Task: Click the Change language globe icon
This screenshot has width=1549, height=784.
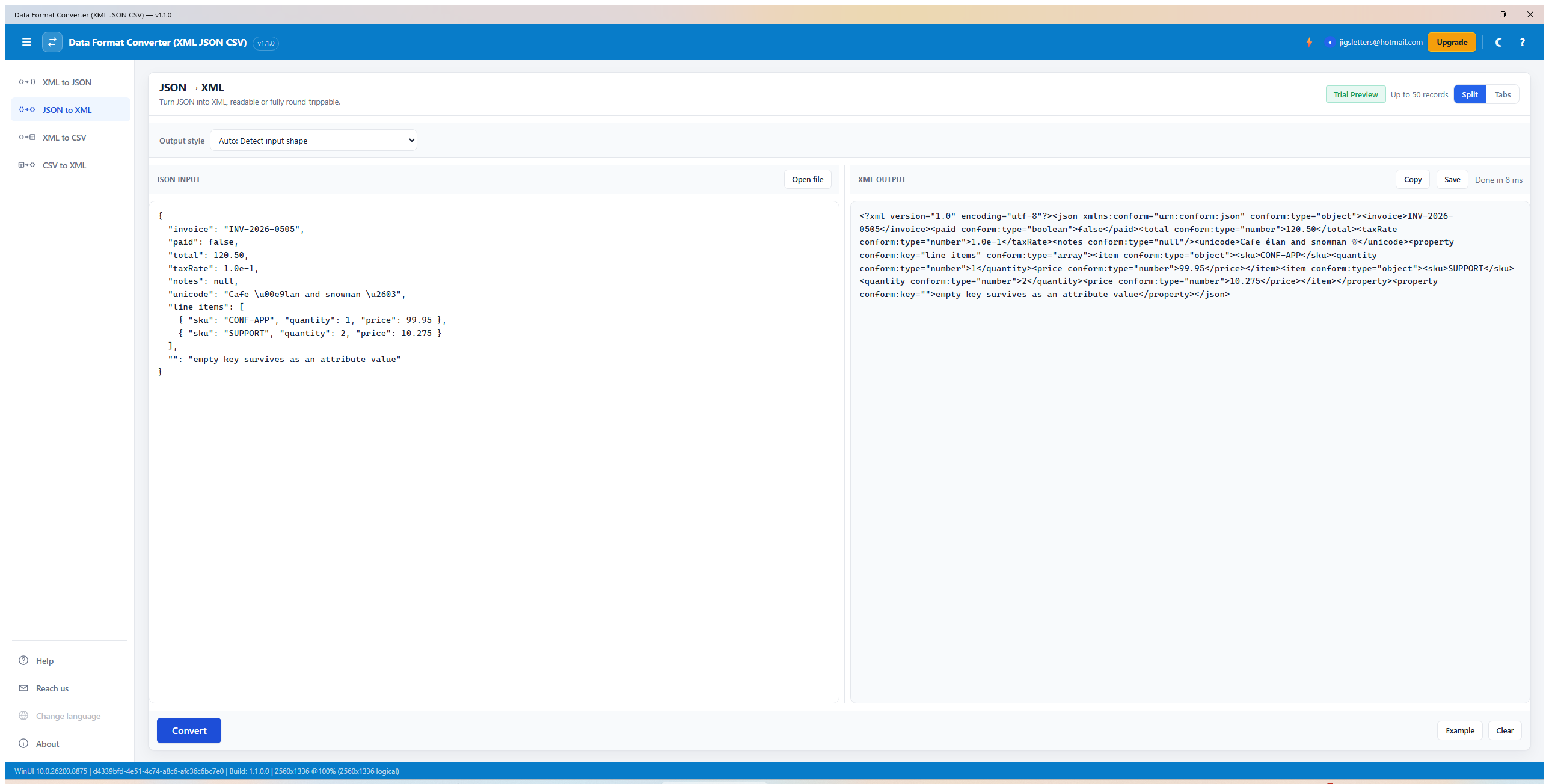Action: point(23,715)
